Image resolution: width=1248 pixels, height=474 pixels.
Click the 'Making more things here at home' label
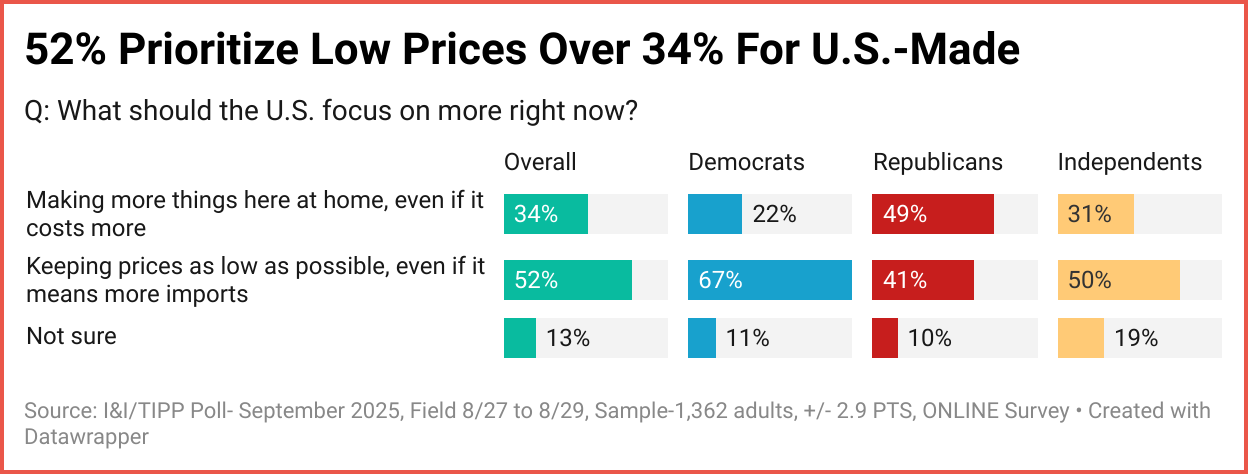(255, 214)
